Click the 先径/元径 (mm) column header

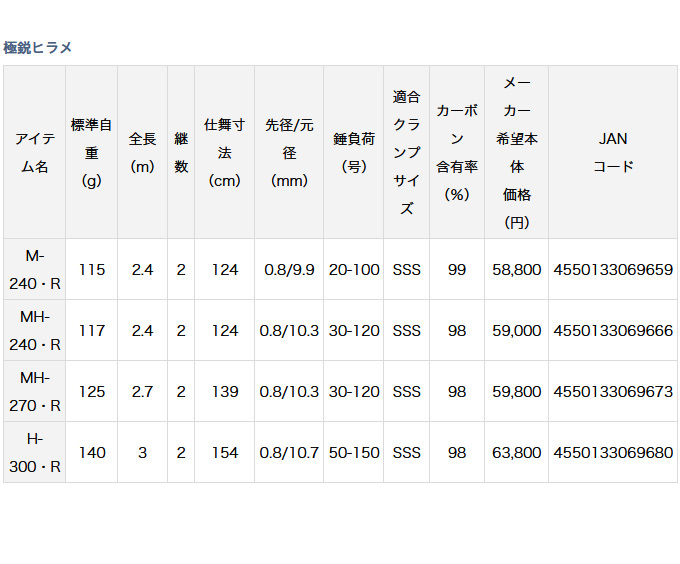289,153
